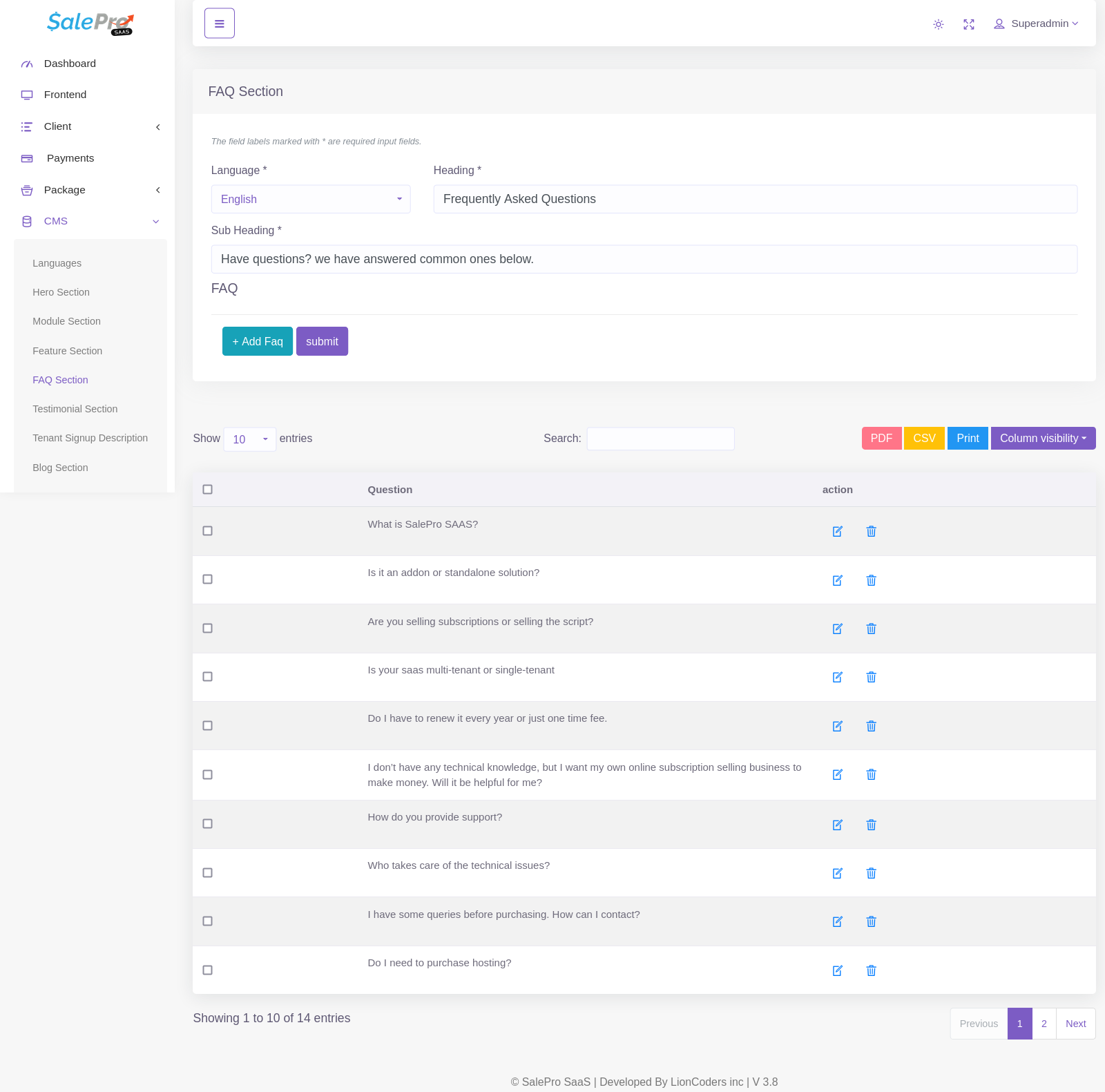Change the Show entries count dropdown
The height and width of the screenshot is (1092, 1105).
pos(249,439)
